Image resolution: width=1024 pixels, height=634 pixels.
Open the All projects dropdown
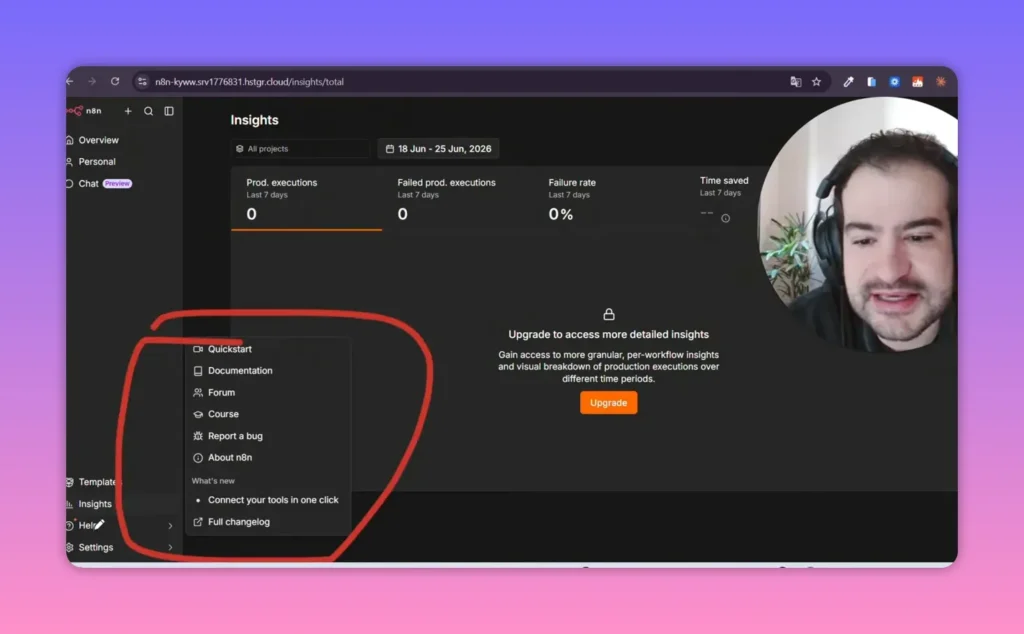300,149
